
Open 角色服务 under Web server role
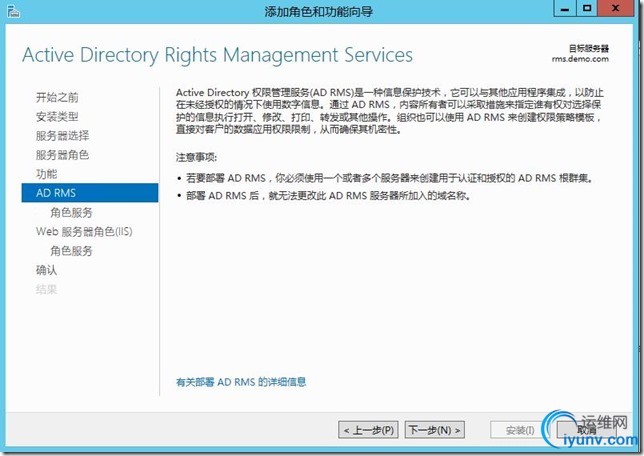click(x=71, y=251)
